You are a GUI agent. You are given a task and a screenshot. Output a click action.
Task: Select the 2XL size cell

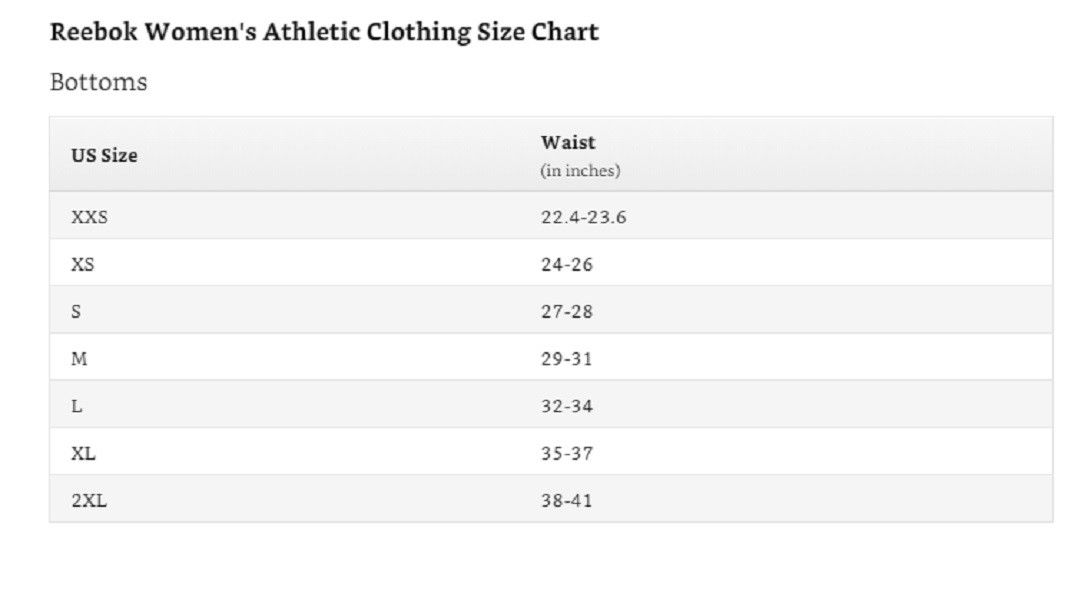89,501
